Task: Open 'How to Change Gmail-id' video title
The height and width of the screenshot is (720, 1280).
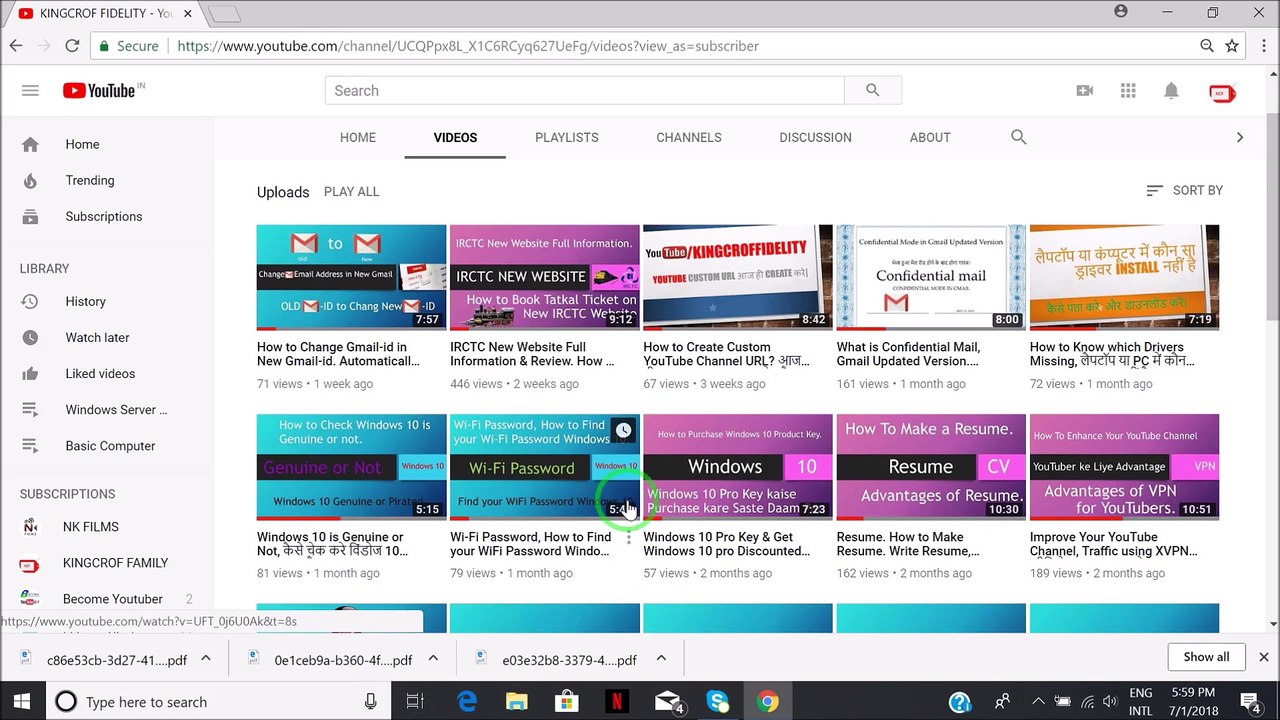Action: click(338, 354)
